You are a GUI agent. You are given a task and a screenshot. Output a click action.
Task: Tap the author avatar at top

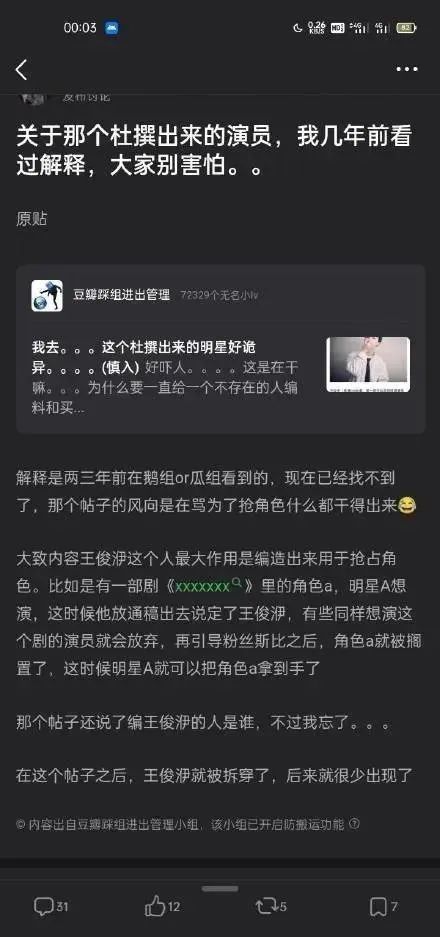(x=31, y=99)
